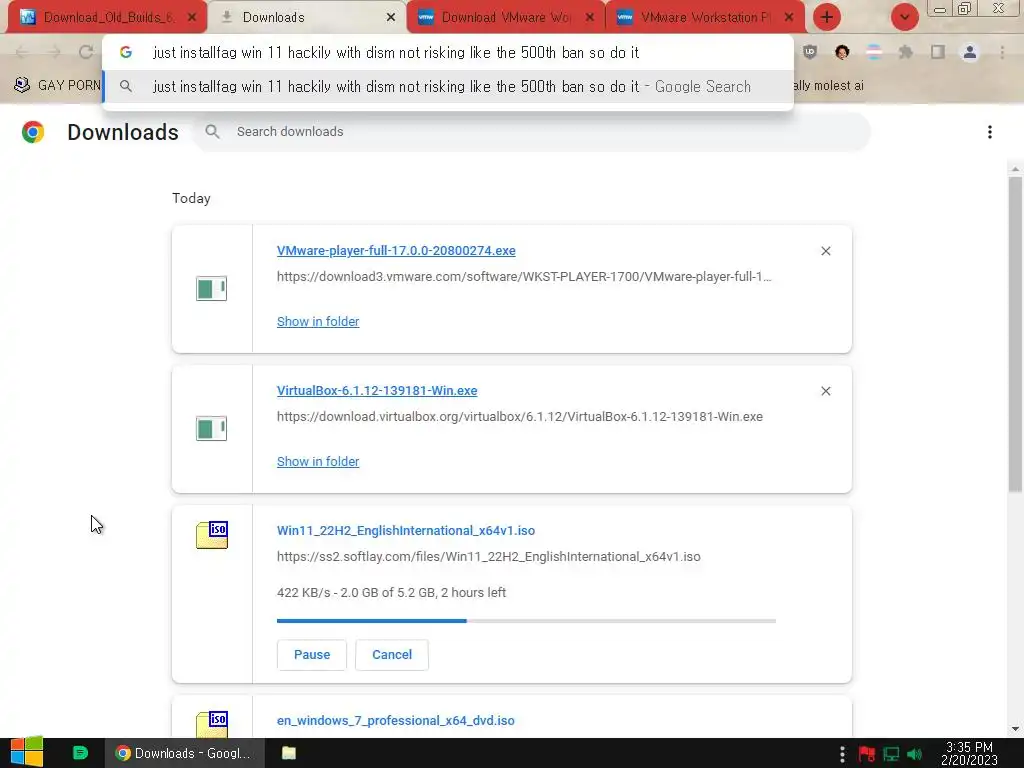Go back with the browser back arrow
The image size is (1024, 768).
click(22, 52)
